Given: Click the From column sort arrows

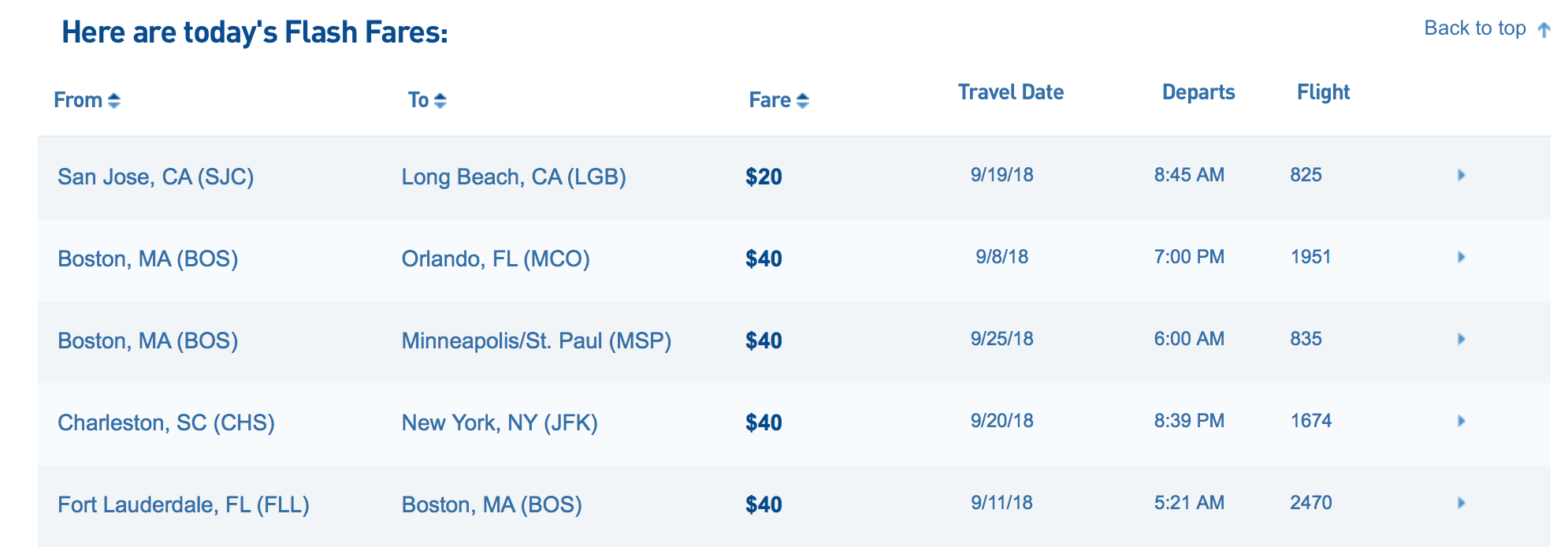Looking at the screenshot, I should tap(114, 101).
